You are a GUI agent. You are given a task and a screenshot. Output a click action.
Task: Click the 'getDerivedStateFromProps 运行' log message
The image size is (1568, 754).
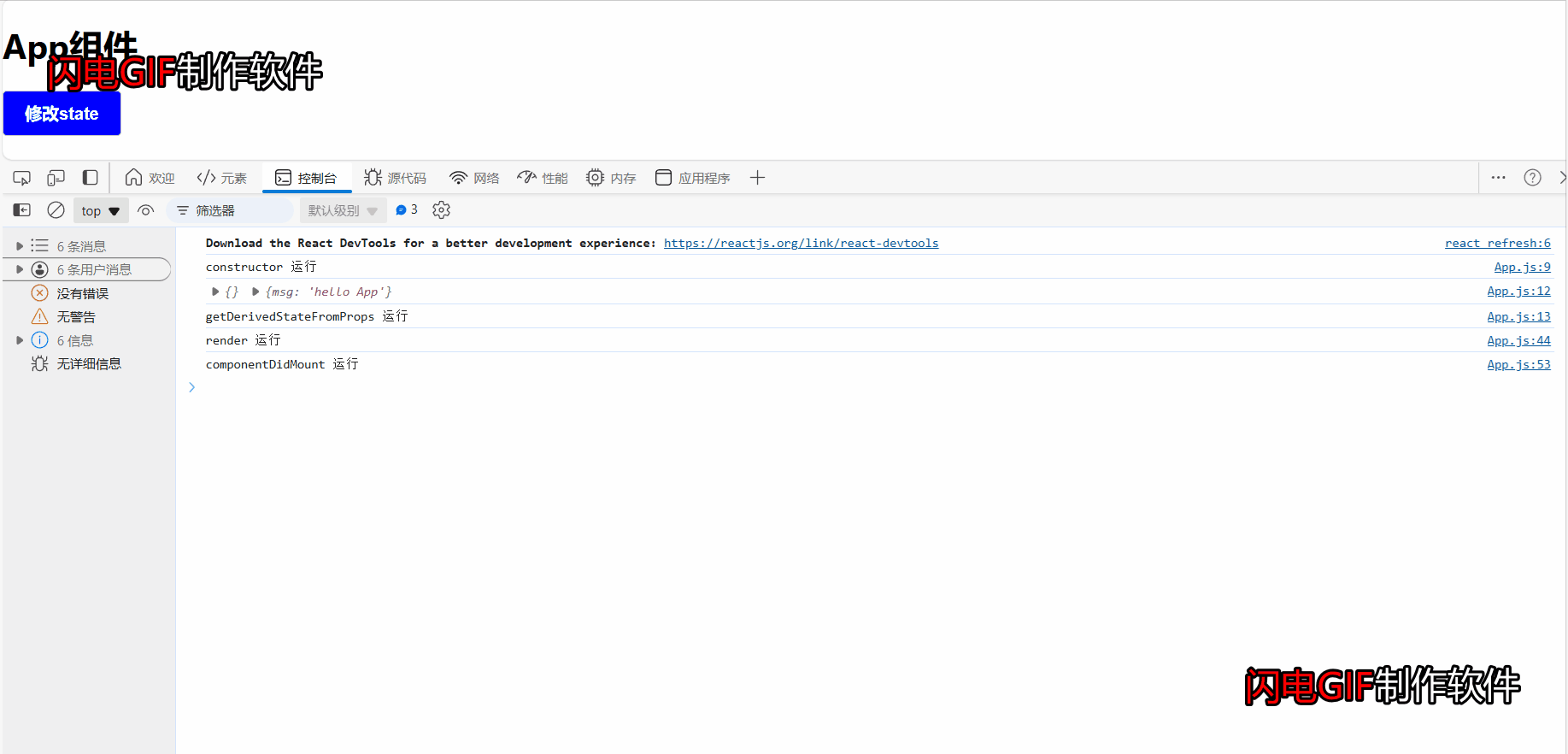307,316
